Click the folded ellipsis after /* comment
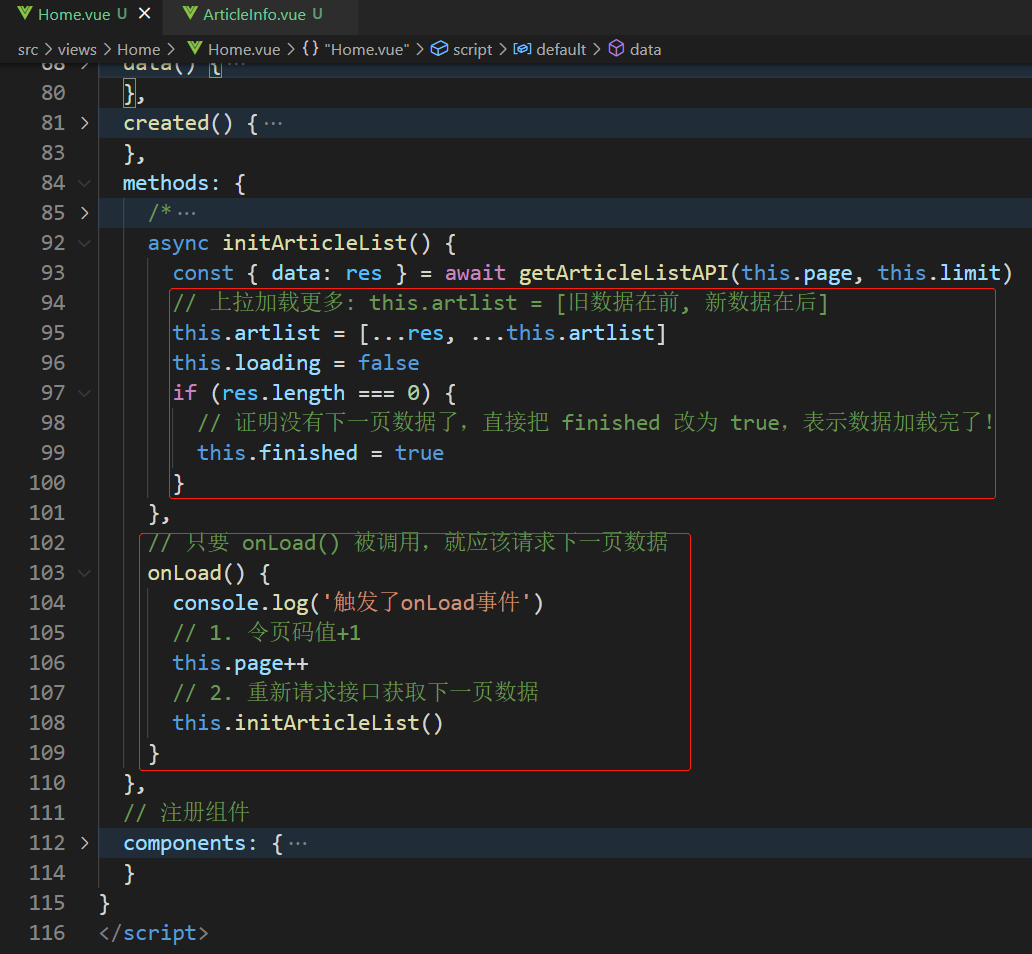1032x954 pixels. coord(186,213)
